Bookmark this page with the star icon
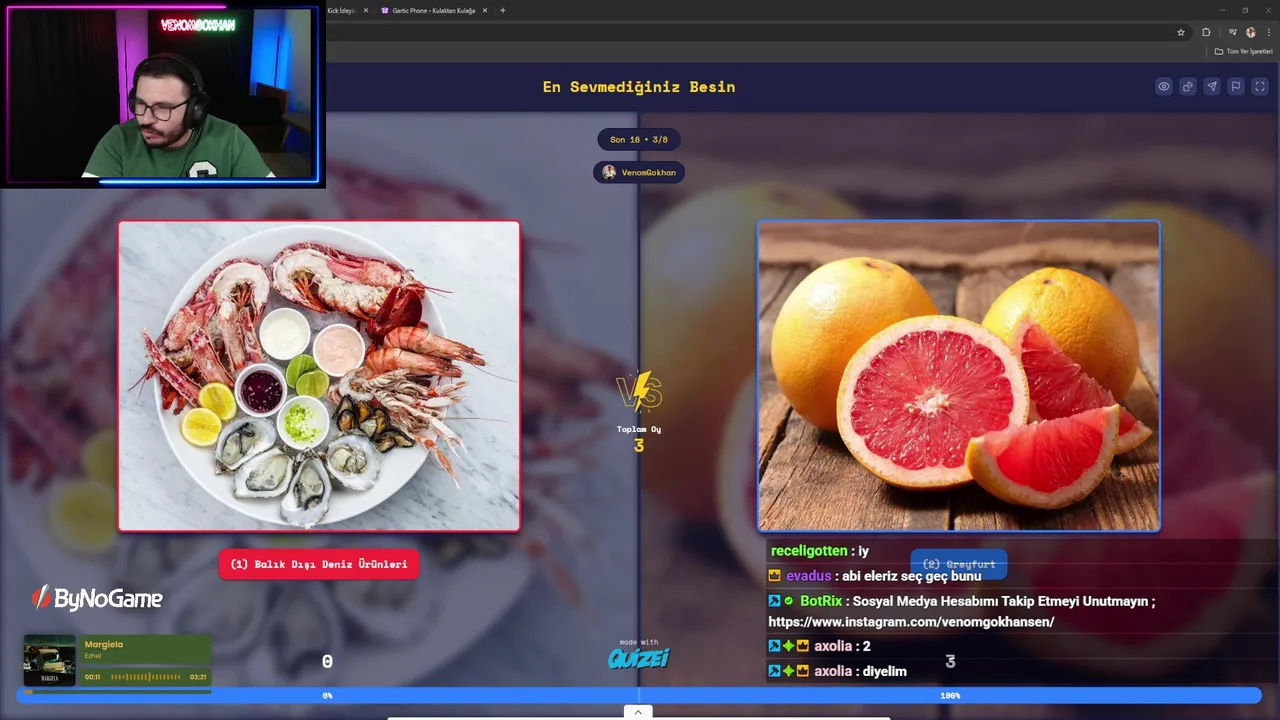The width and height of the screenshot is (1280, 720). tap(1181, 32)
